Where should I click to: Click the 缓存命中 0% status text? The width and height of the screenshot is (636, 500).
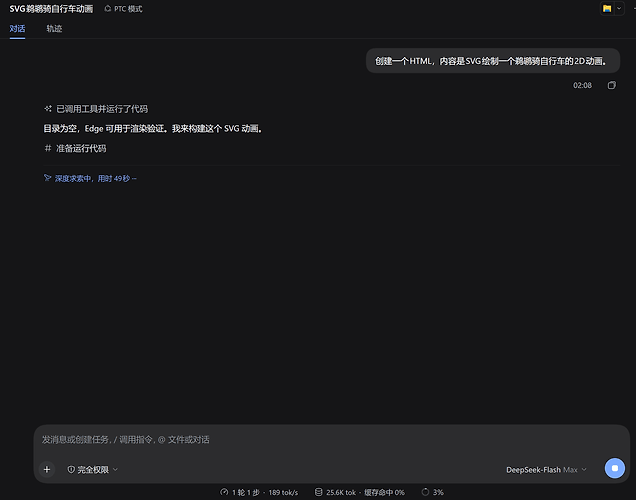(x=384, y=492)
